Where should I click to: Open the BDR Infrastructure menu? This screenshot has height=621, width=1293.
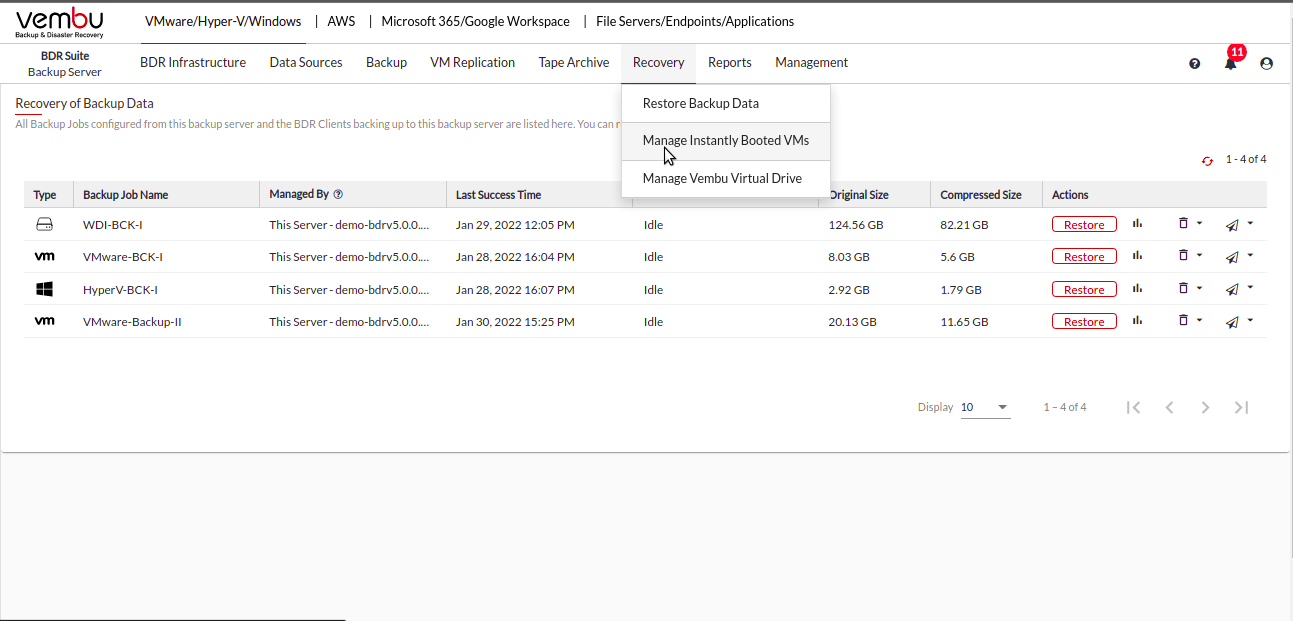click(x=193, y=62)
